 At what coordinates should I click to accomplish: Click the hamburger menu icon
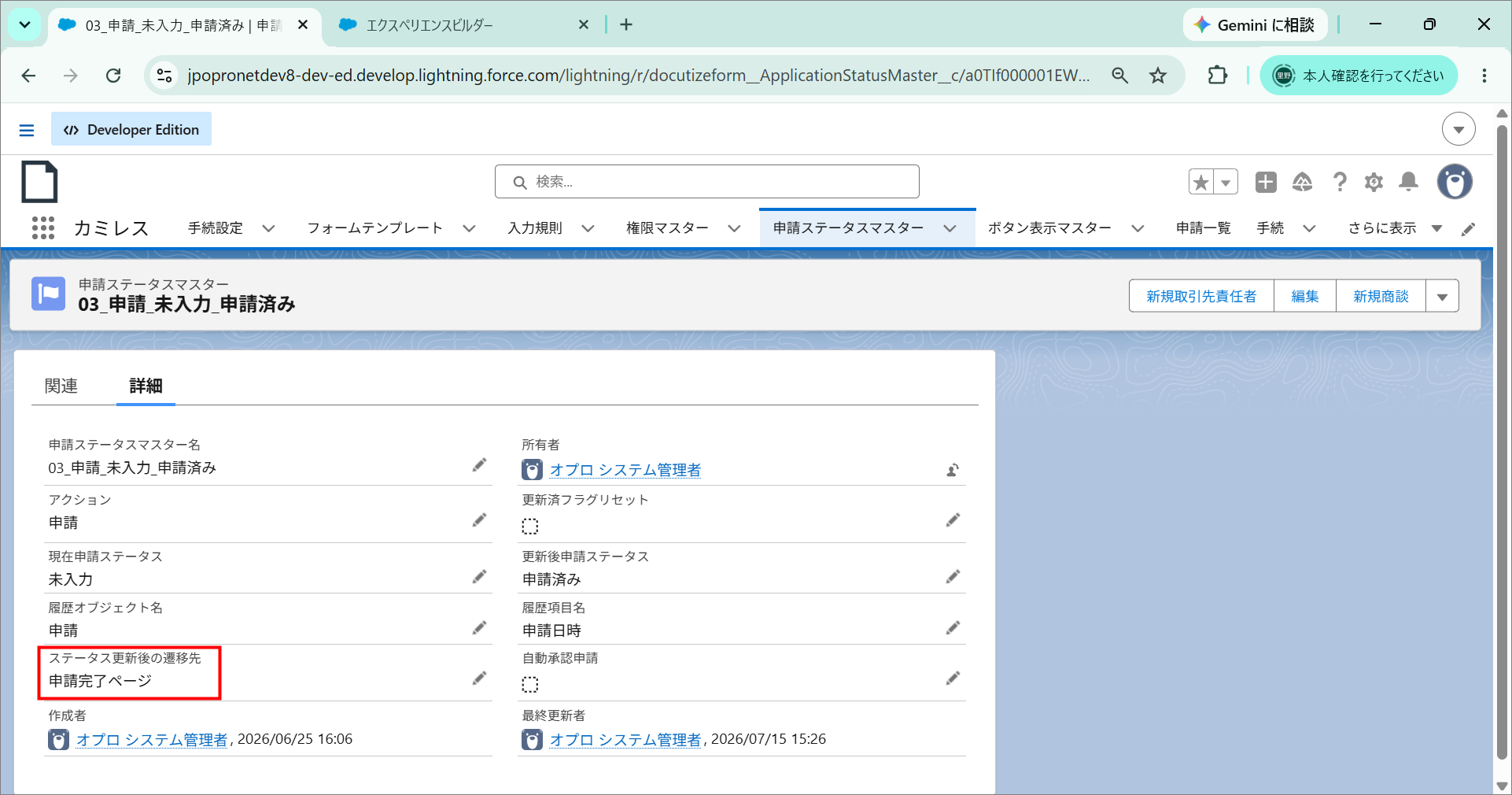click(27, 130)
